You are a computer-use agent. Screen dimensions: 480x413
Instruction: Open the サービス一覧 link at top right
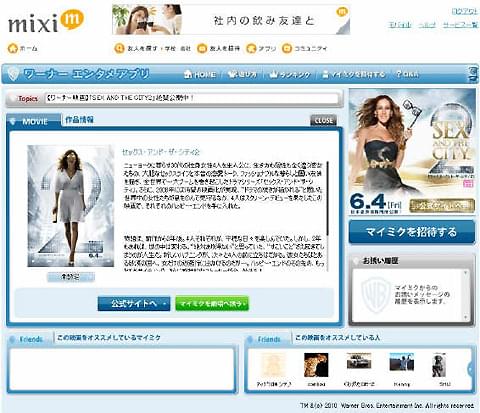point(460,25)
